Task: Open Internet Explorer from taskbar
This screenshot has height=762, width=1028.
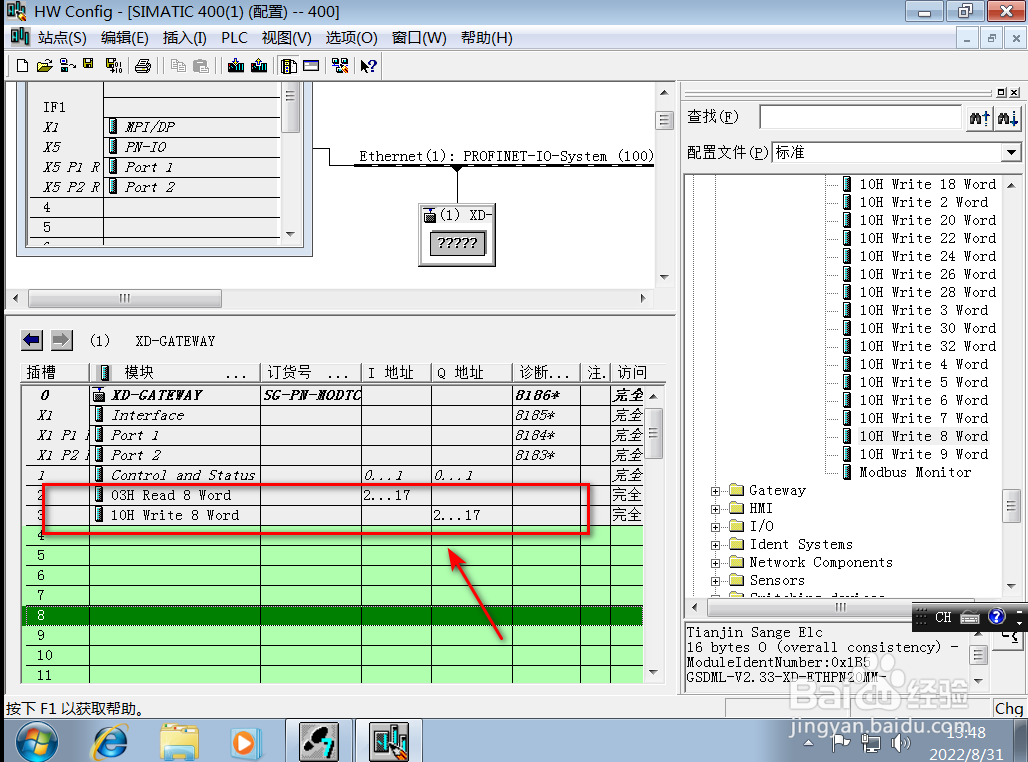Action: click(111, 742)
